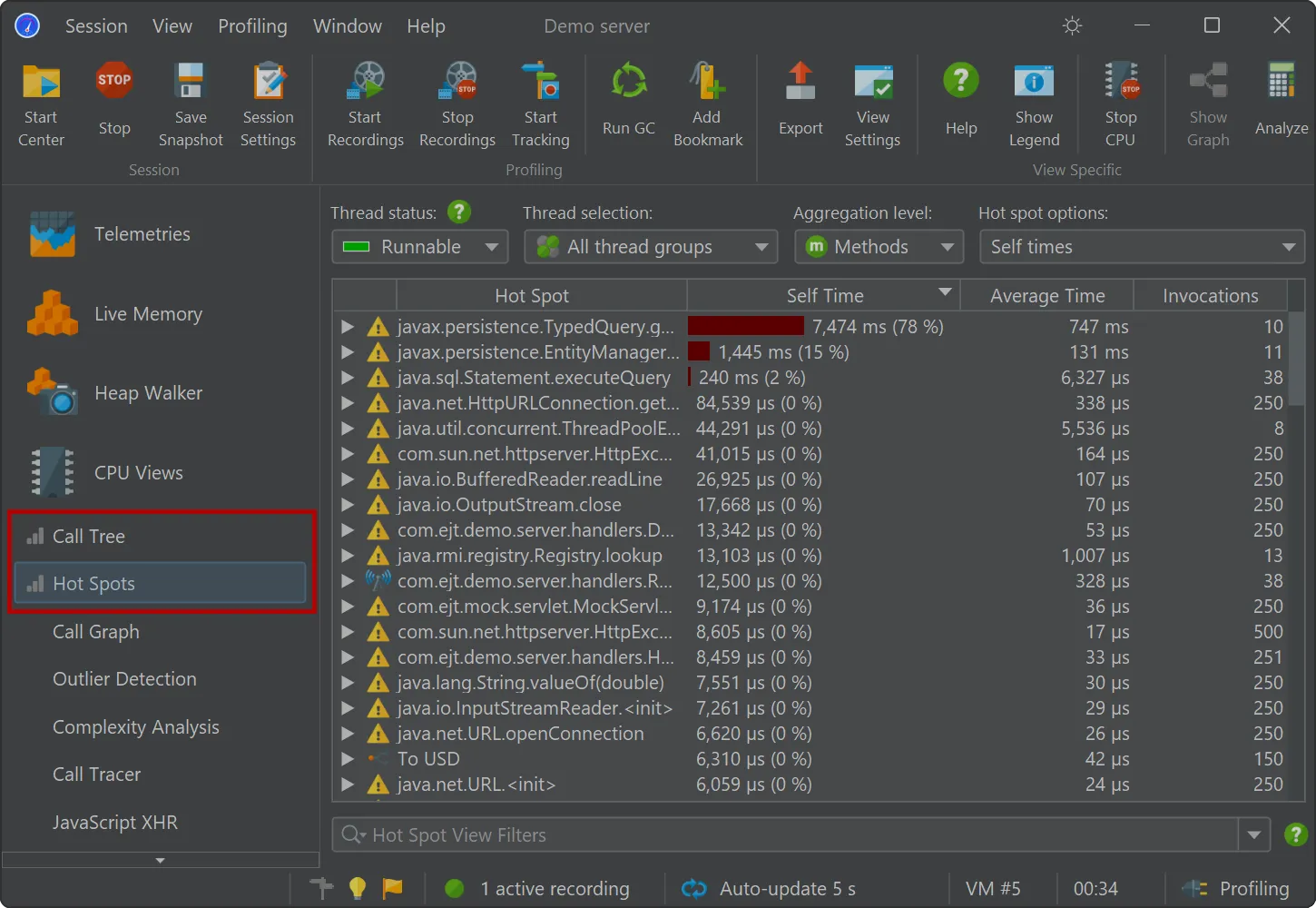Expand the To USD row
1316x908 pixels.
pos(348,759)
